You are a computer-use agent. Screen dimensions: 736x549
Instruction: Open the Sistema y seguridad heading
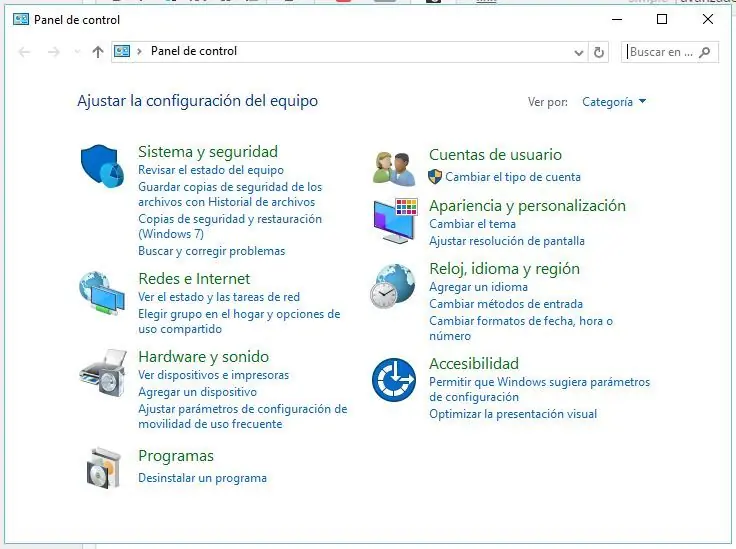point(208,152)
